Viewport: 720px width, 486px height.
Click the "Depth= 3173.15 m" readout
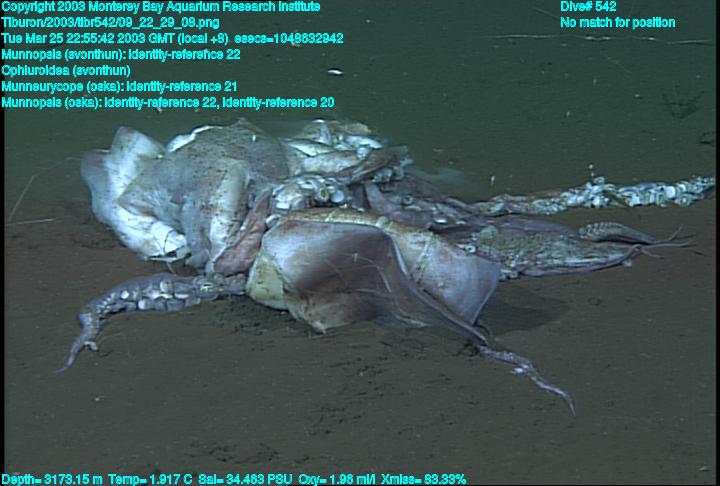point(52,480)
